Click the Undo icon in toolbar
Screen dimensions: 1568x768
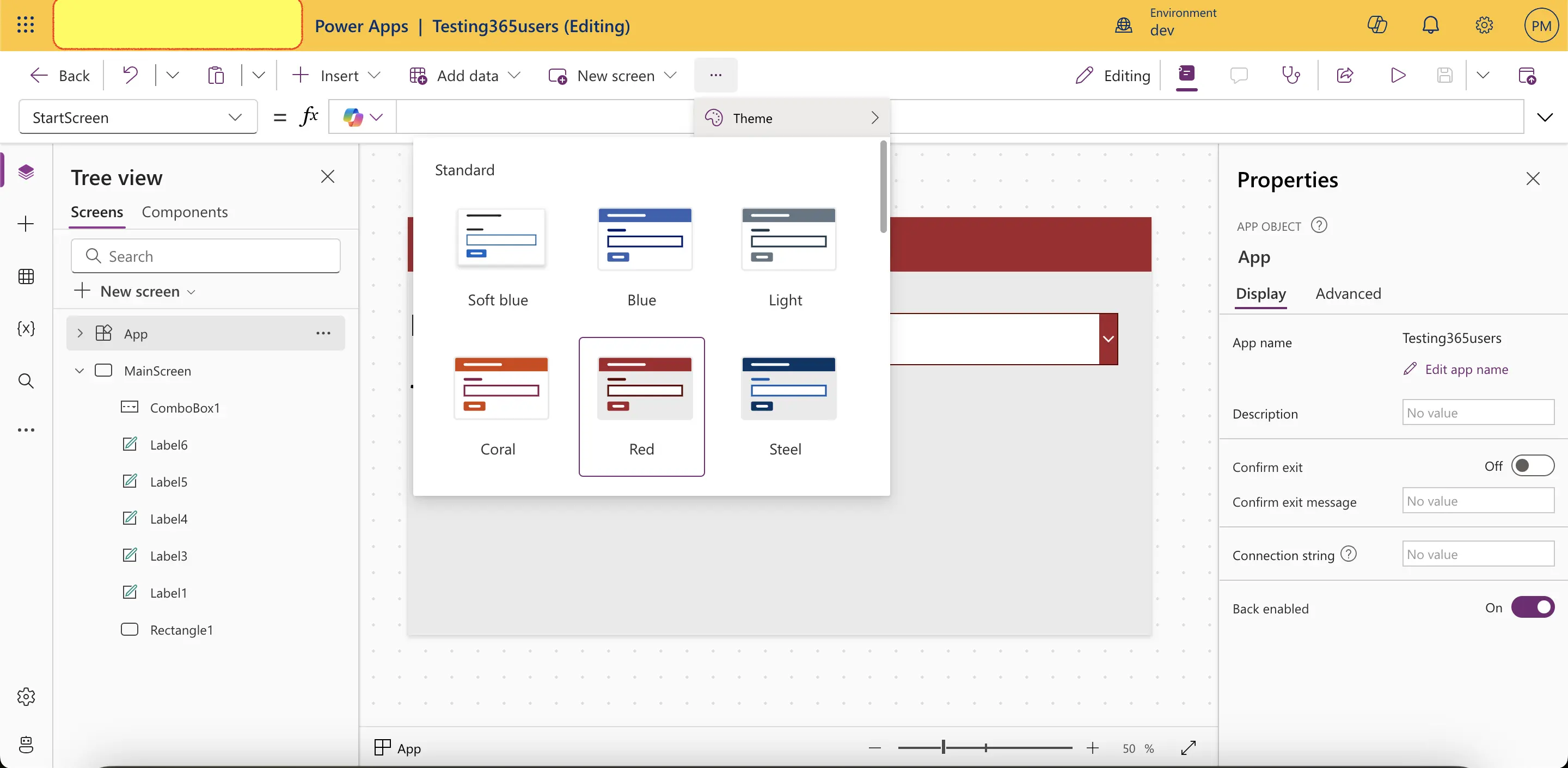130,75
